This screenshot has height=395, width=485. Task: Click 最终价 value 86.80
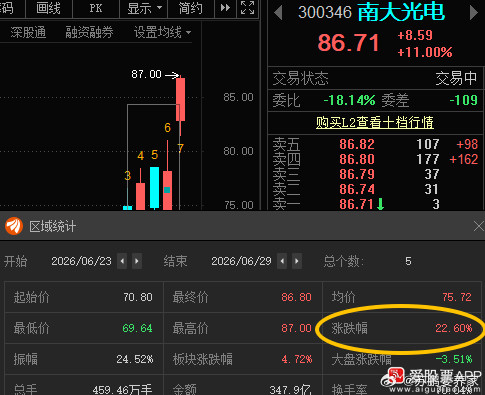(296, 297)
